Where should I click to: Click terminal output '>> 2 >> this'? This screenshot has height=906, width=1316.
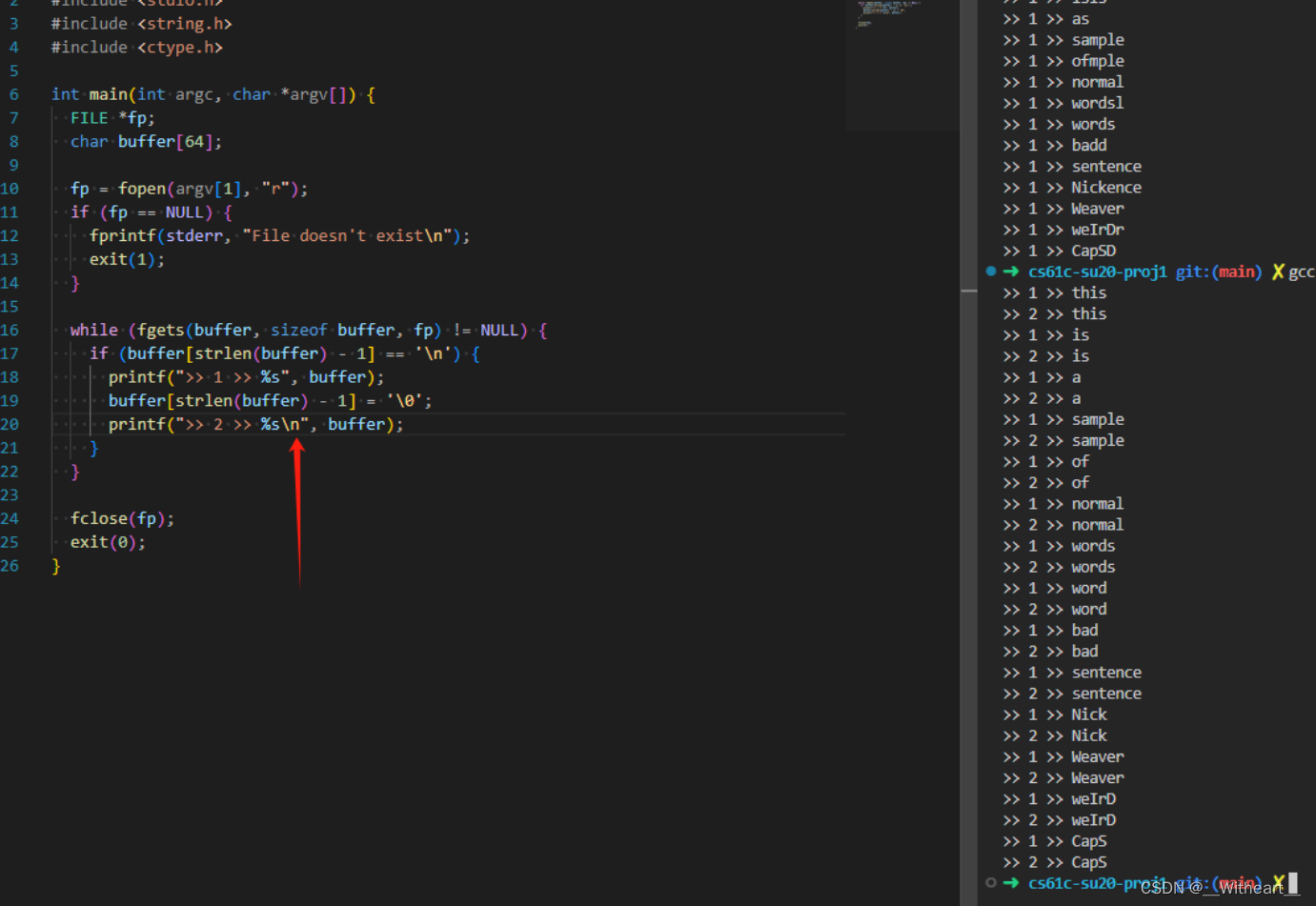(x=1055, y=313)
